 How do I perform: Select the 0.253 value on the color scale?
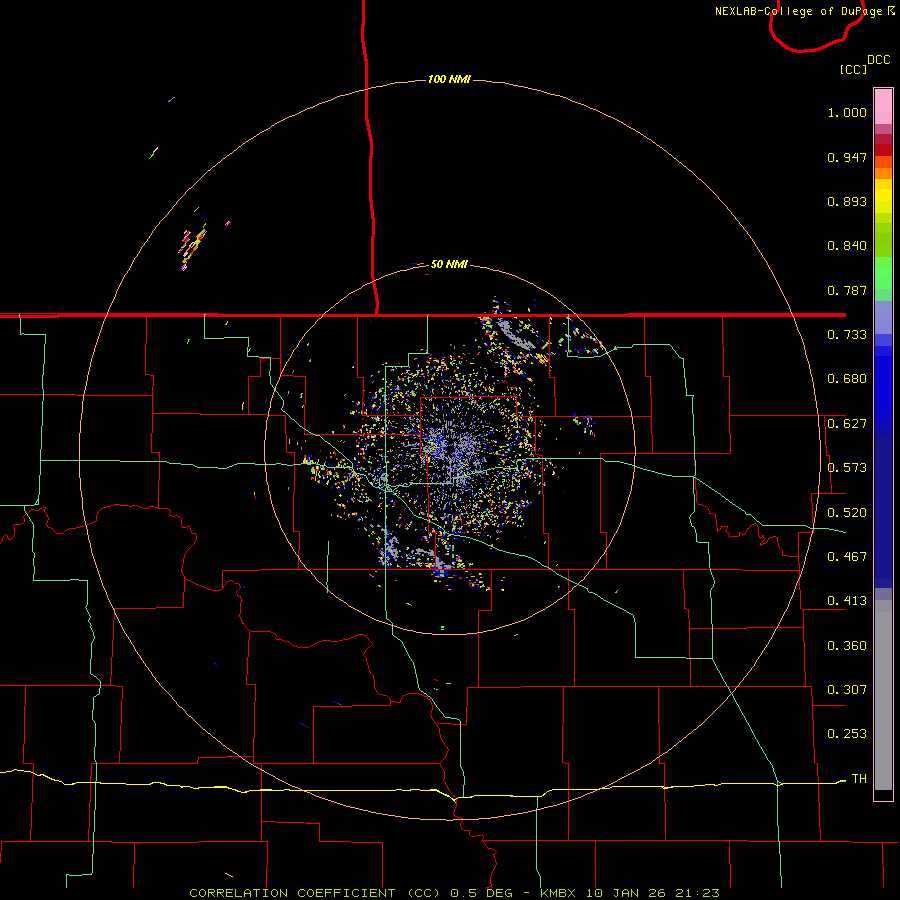point(847,734)
